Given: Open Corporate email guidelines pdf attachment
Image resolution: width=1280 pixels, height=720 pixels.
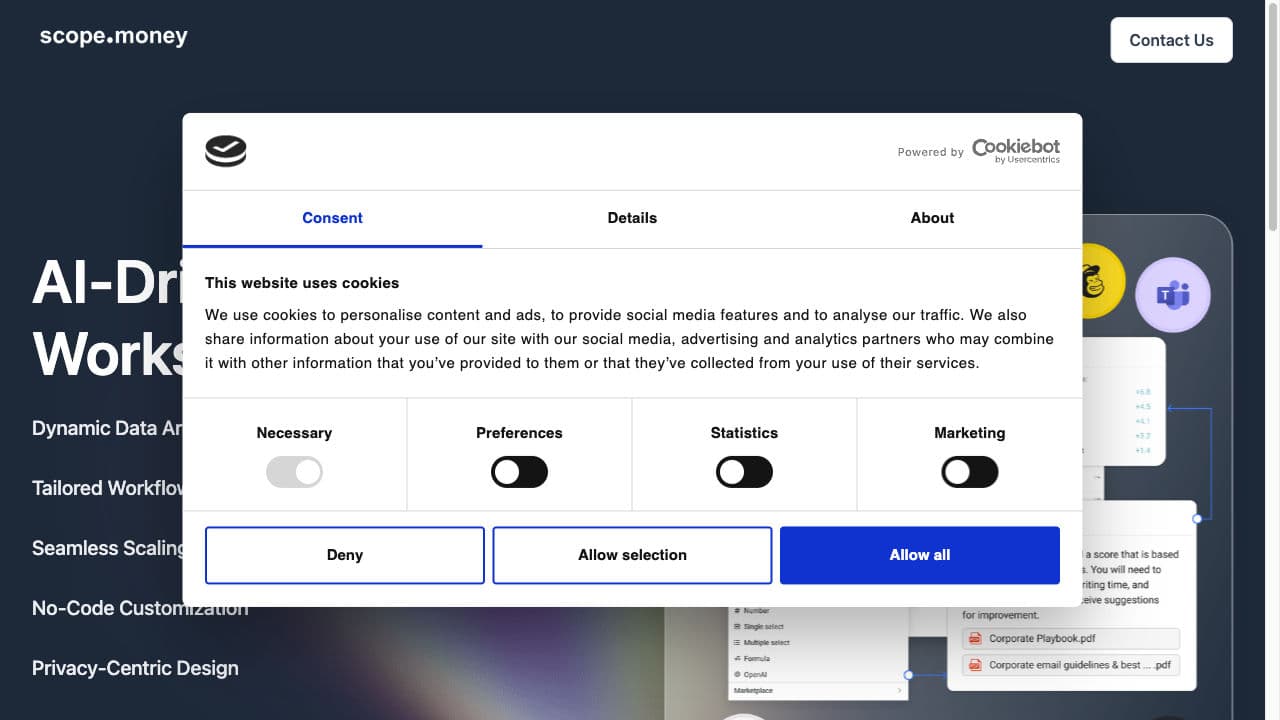Looking at the screenshot, I should pos(1071,665).
